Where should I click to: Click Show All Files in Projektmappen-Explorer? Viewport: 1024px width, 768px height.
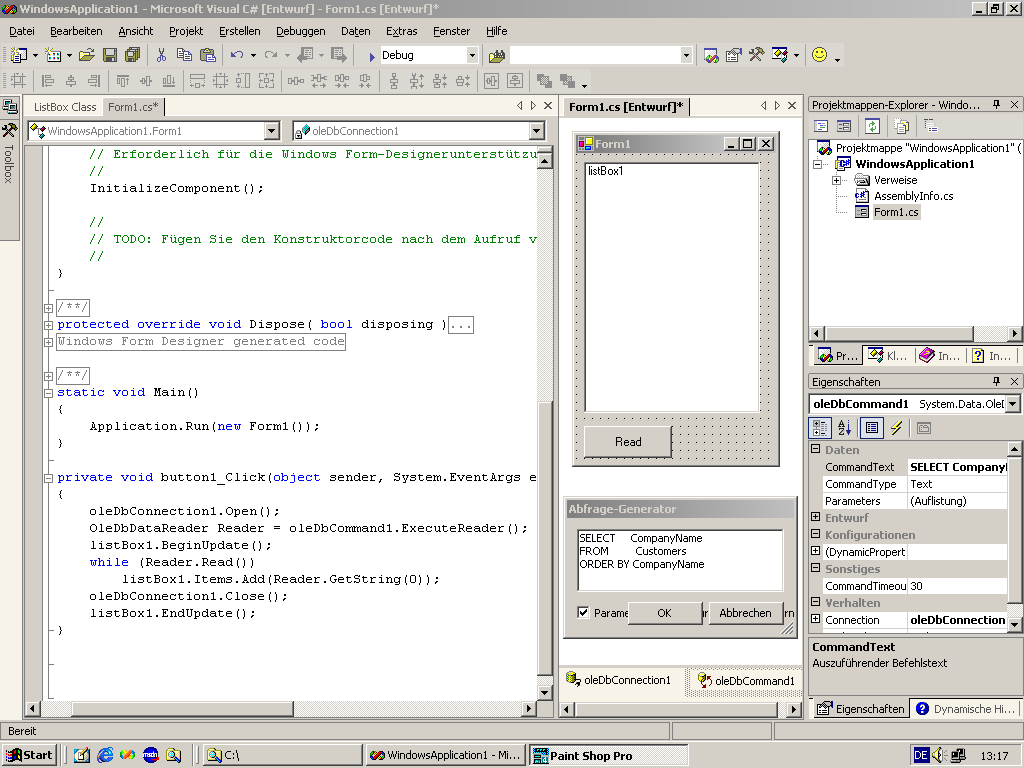pyautogui.click(x=902, y=125)
